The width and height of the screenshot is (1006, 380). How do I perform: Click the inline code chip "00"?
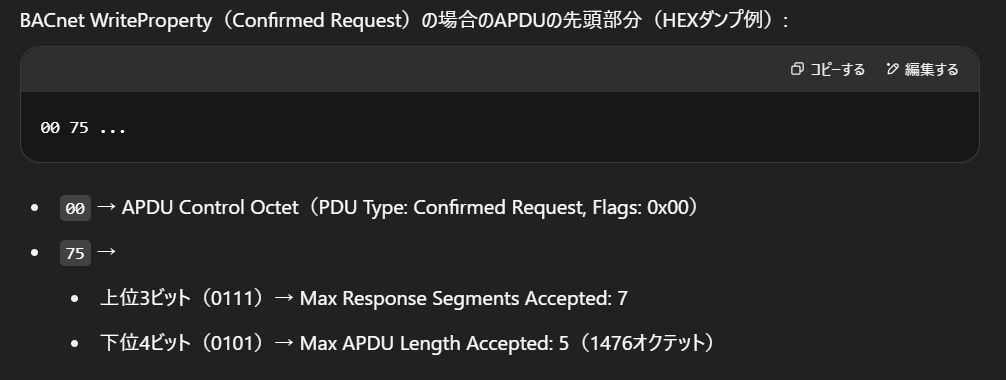pyautogui.click(x=75, y=208)
